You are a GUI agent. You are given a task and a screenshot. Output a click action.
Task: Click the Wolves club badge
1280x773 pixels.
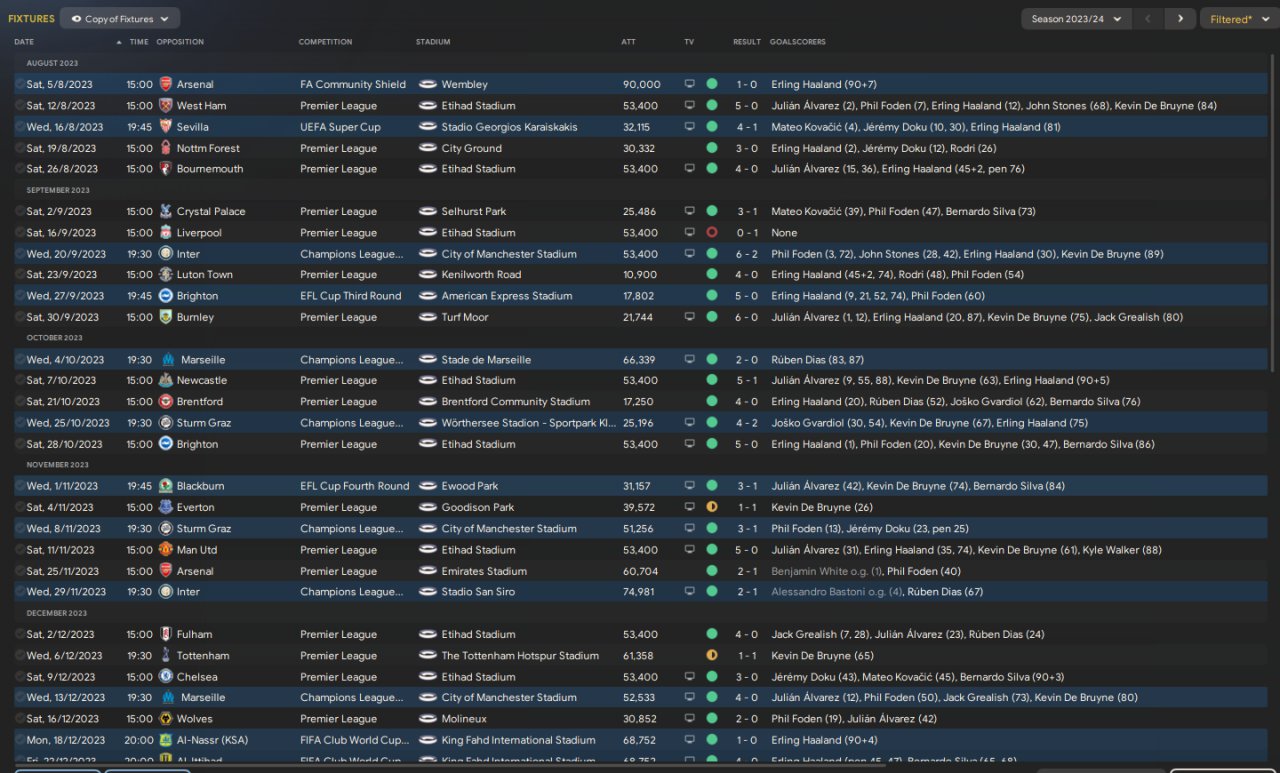165,719
